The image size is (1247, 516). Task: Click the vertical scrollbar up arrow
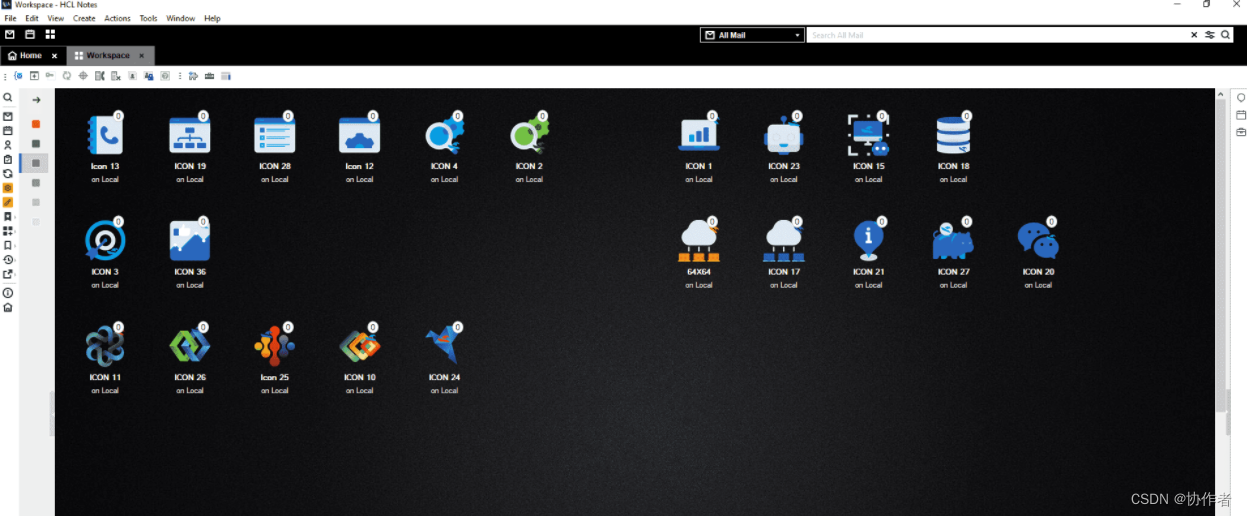1221,94
